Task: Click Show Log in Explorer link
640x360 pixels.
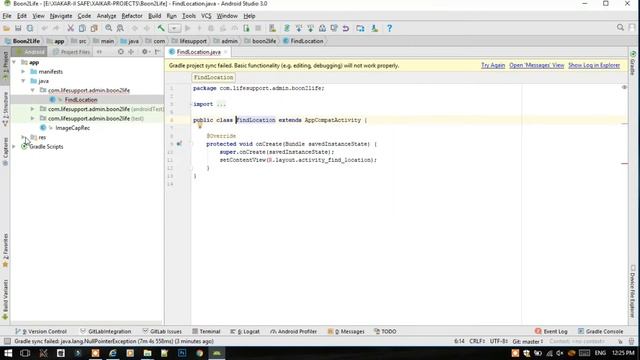Action: tap(594, 65)
